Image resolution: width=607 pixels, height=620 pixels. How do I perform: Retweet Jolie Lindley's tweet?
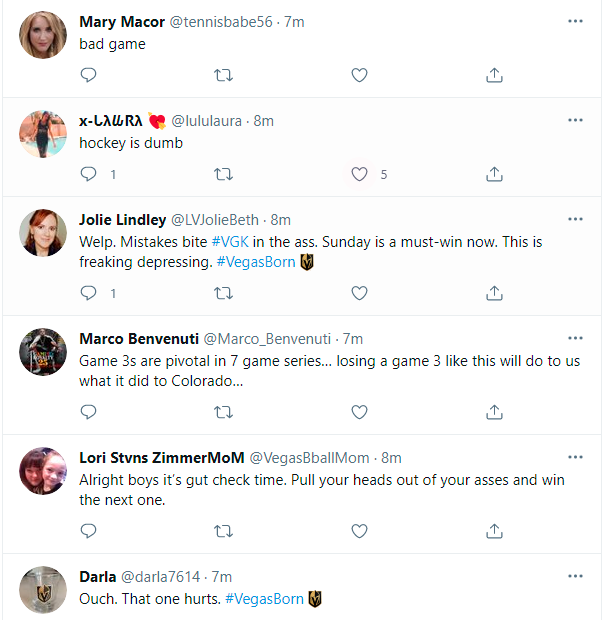(x=224, y=293)
